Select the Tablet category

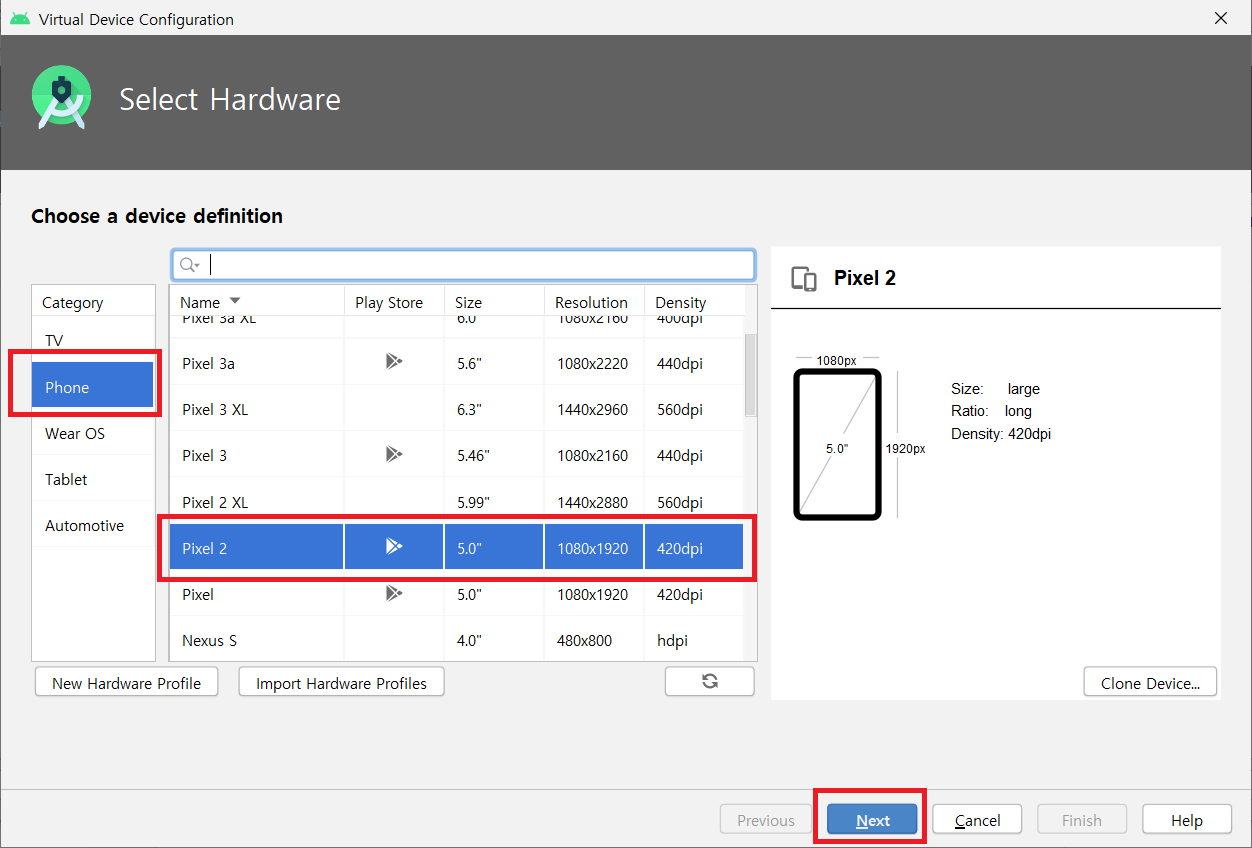(93, 479)
